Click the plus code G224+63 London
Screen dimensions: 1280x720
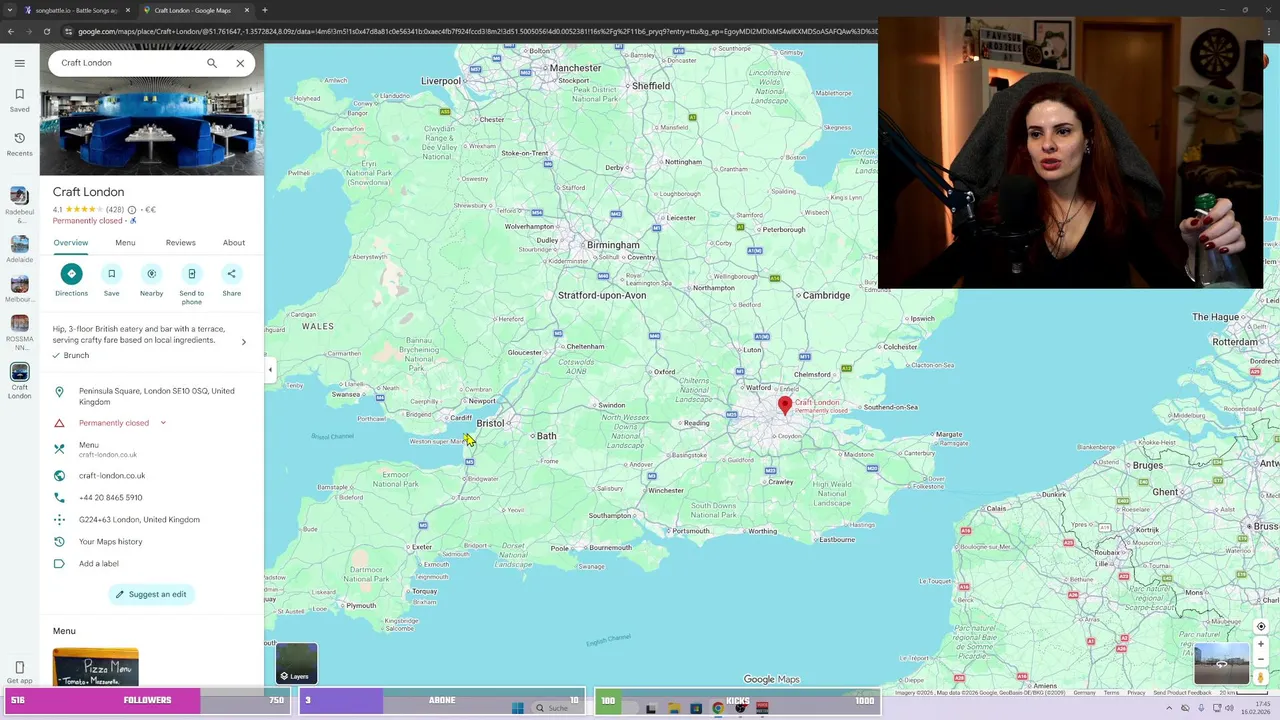point(139,520)
